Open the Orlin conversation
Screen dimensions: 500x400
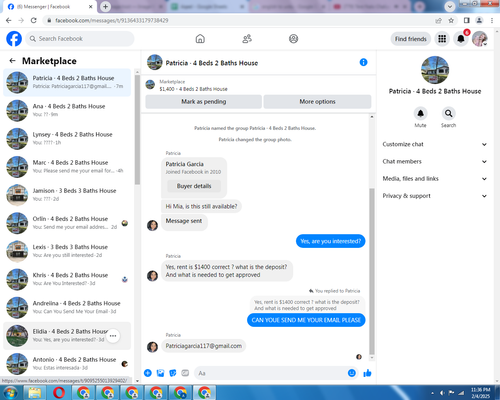coord(67,223)
